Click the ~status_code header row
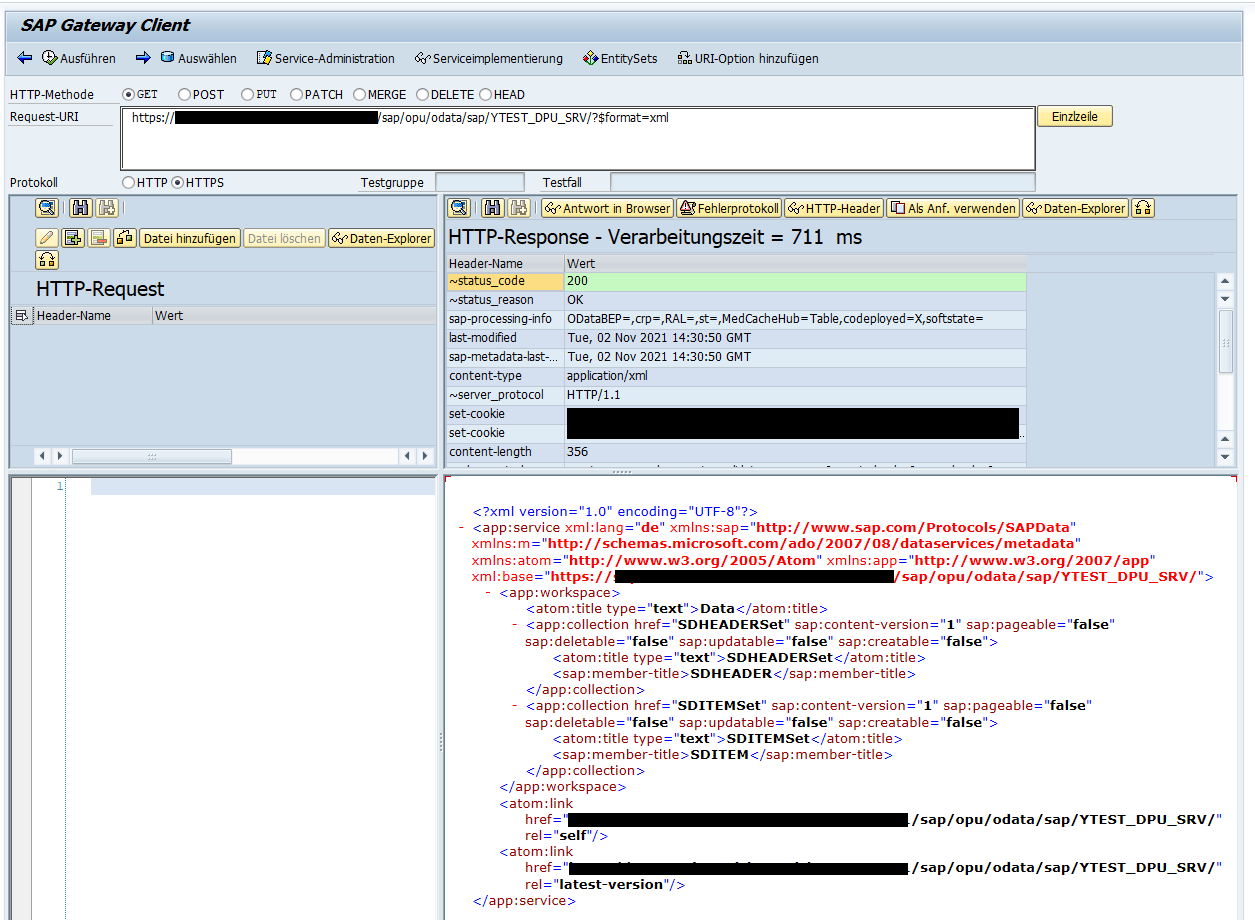 tap(736, 281)
